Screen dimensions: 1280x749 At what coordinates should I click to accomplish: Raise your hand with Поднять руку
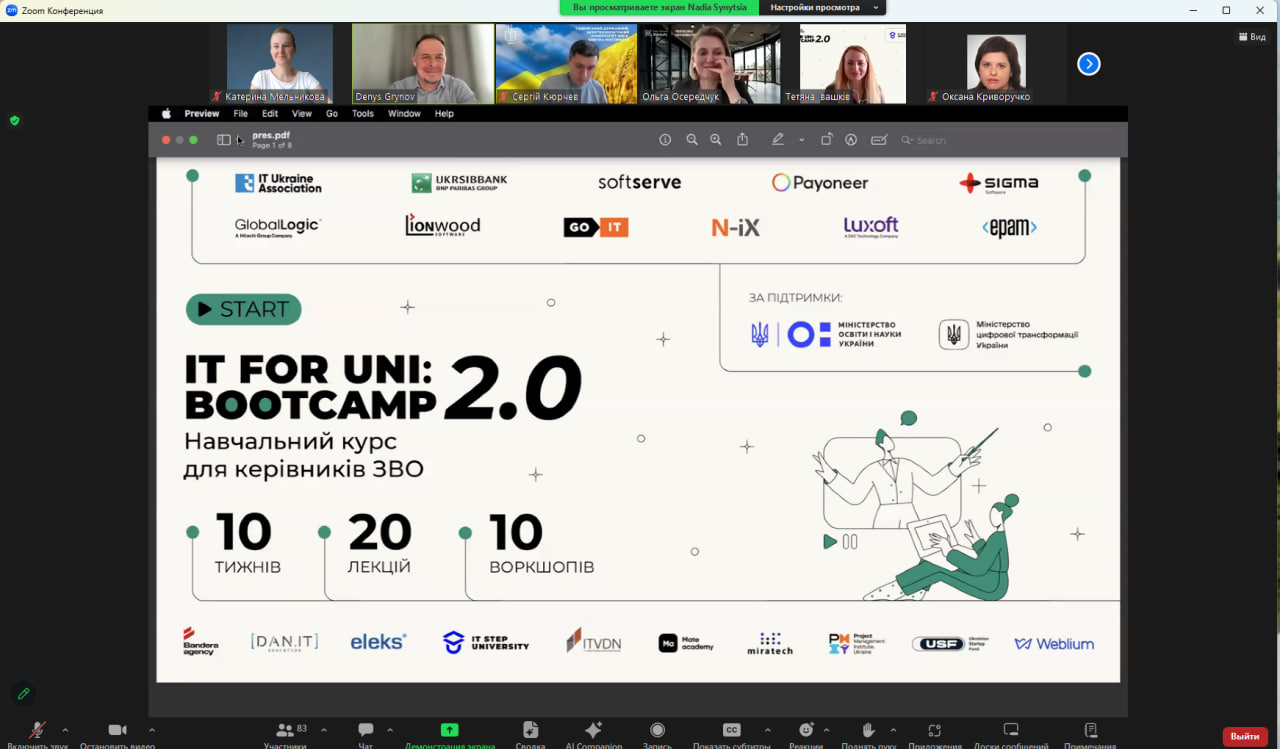[x=869, y=735]
